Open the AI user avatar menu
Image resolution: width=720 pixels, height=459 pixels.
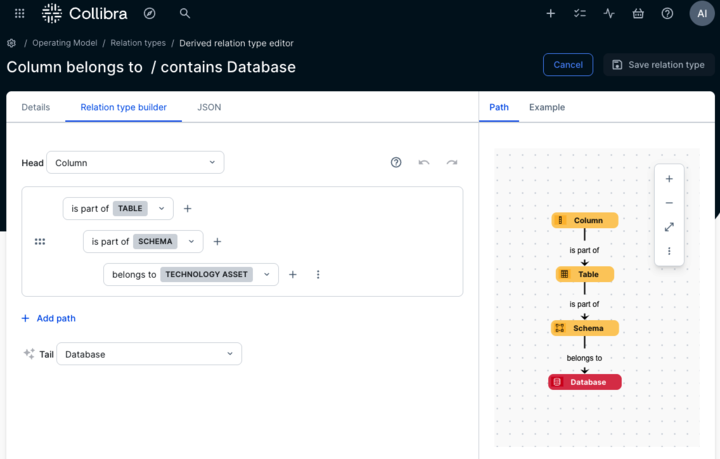pyautogui.click(x=702, y=13)
